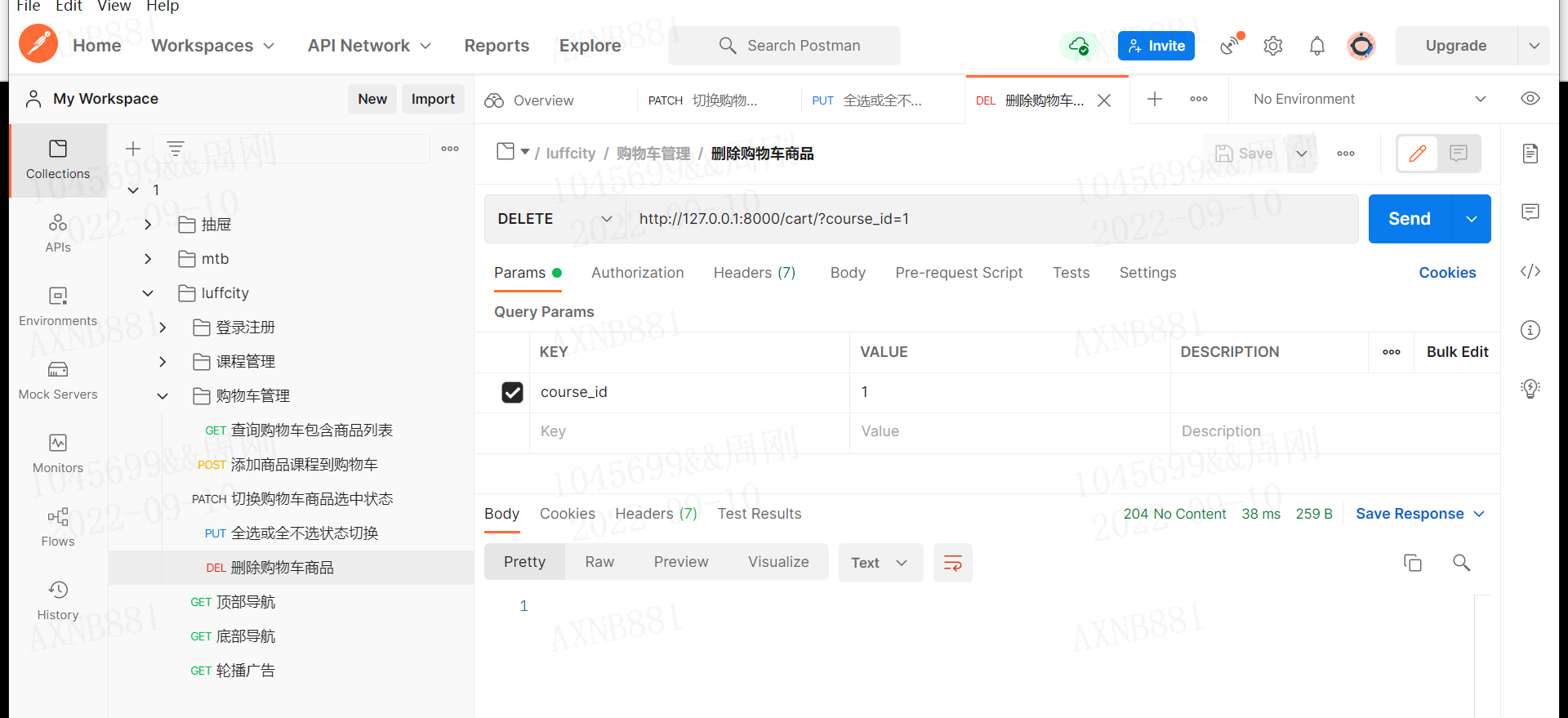
Task: Click the New button
Action: [372, 99]
